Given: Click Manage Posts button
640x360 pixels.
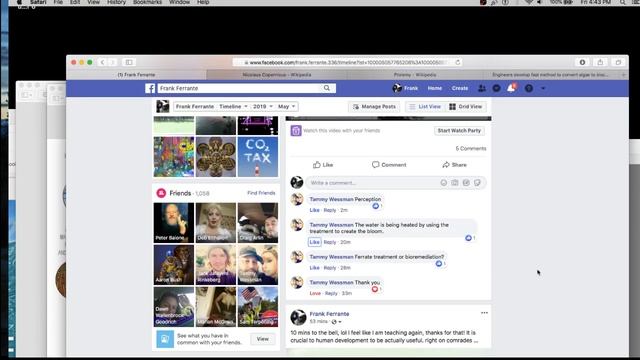Looking at the screenshot, I should 374,107.
